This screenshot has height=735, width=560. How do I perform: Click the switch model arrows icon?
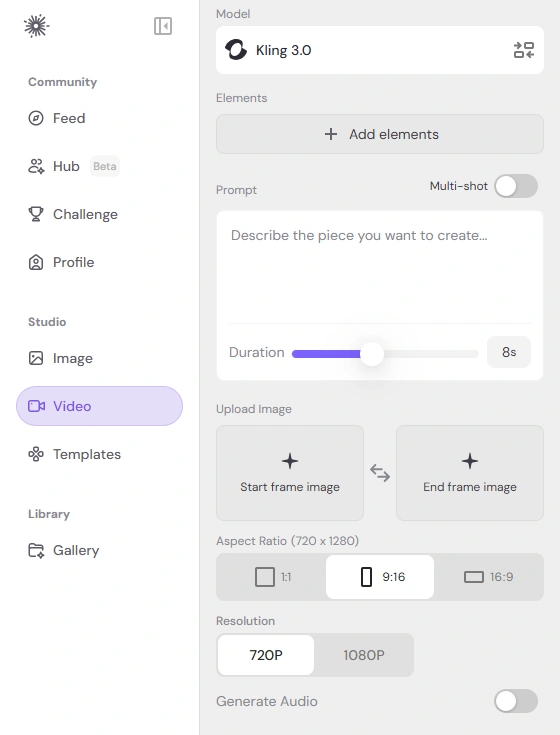tap(524, 50)
